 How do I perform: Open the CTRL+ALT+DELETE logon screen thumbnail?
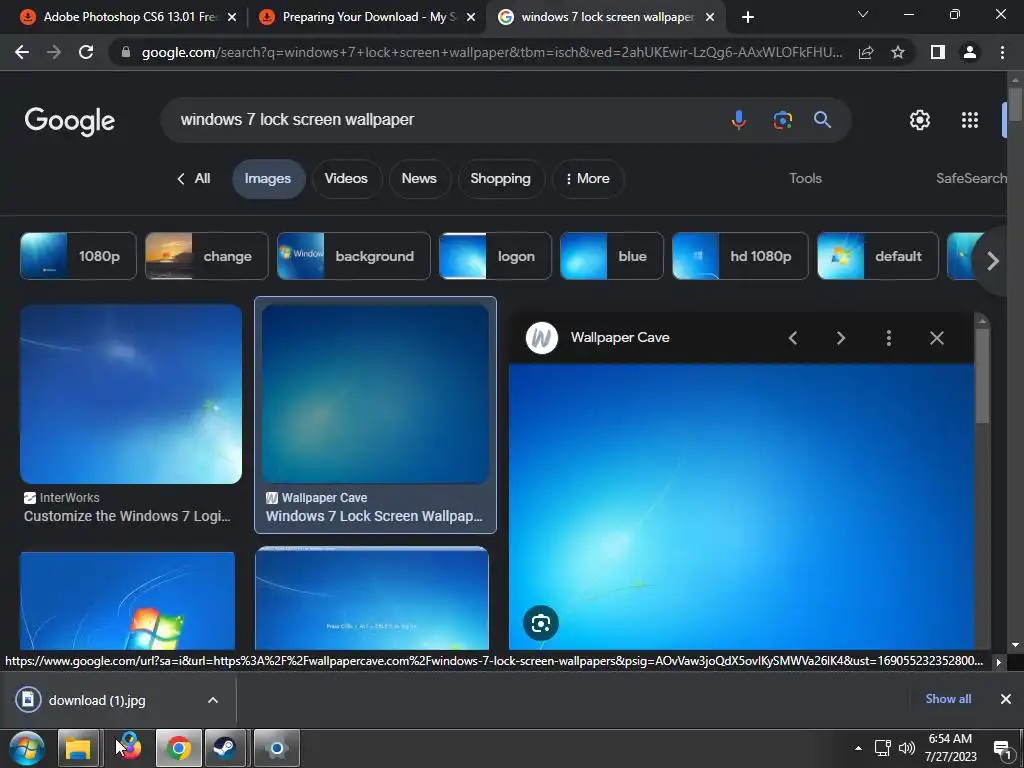click(x=372, y=600)
